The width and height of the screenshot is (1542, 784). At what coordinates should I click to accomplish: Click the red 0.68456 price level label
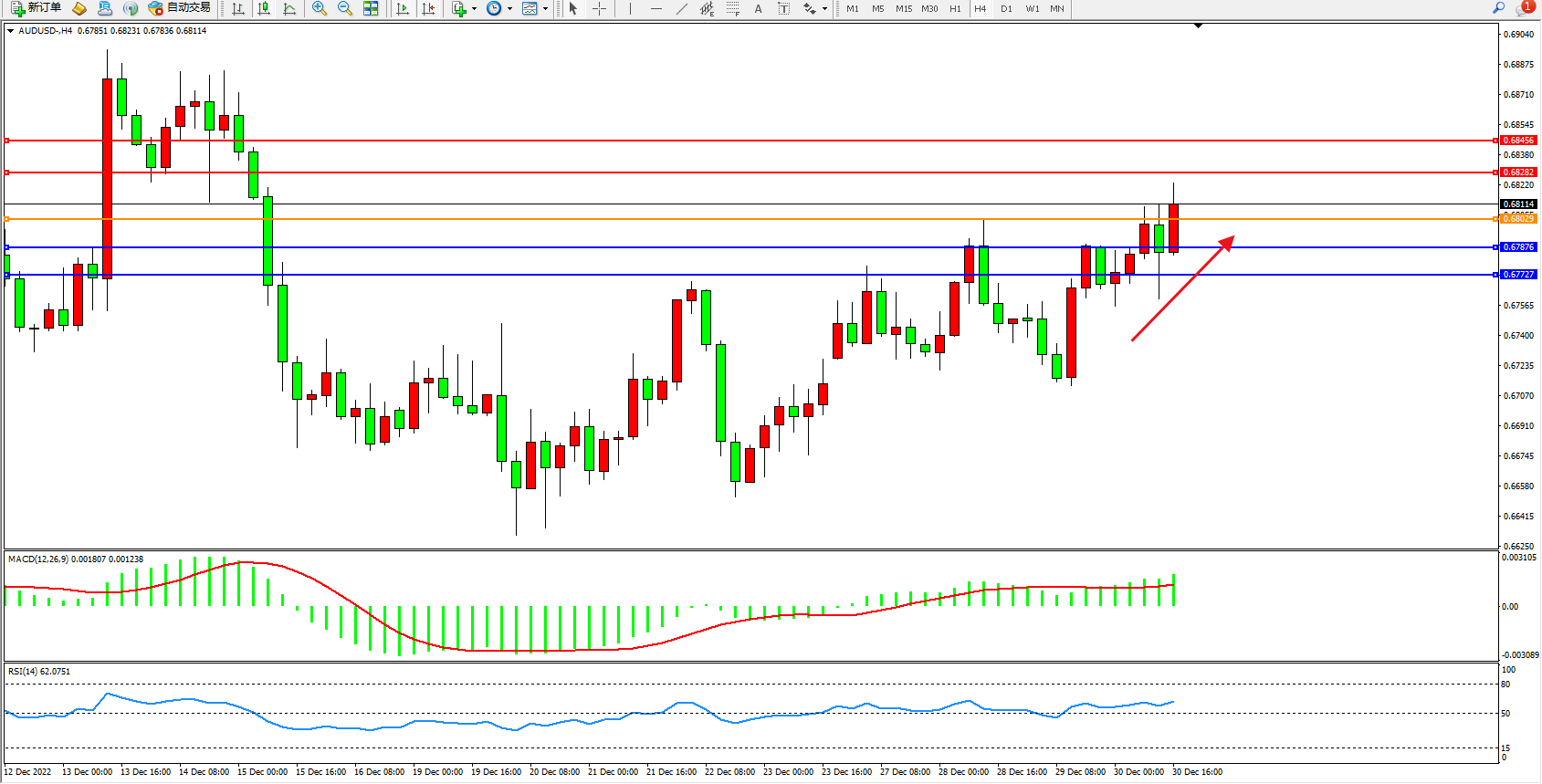click(1519, 141)
